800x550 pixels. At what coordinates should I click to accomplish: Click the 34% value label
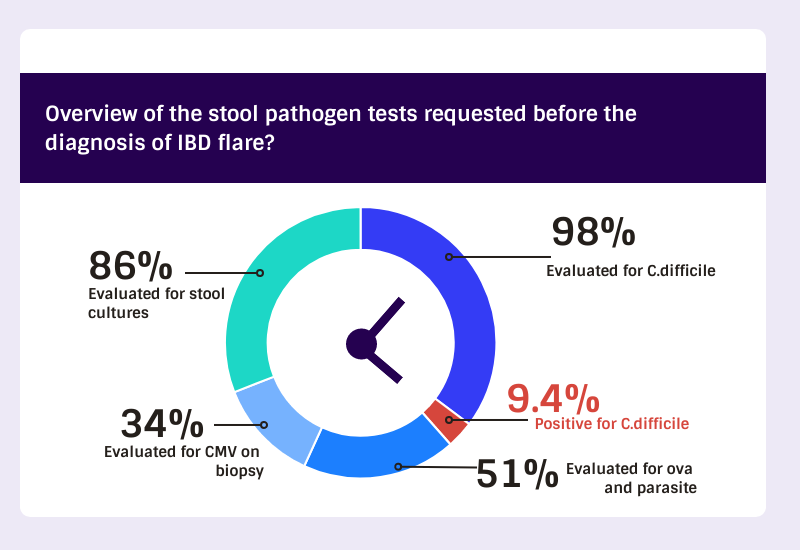click(162, 423)
